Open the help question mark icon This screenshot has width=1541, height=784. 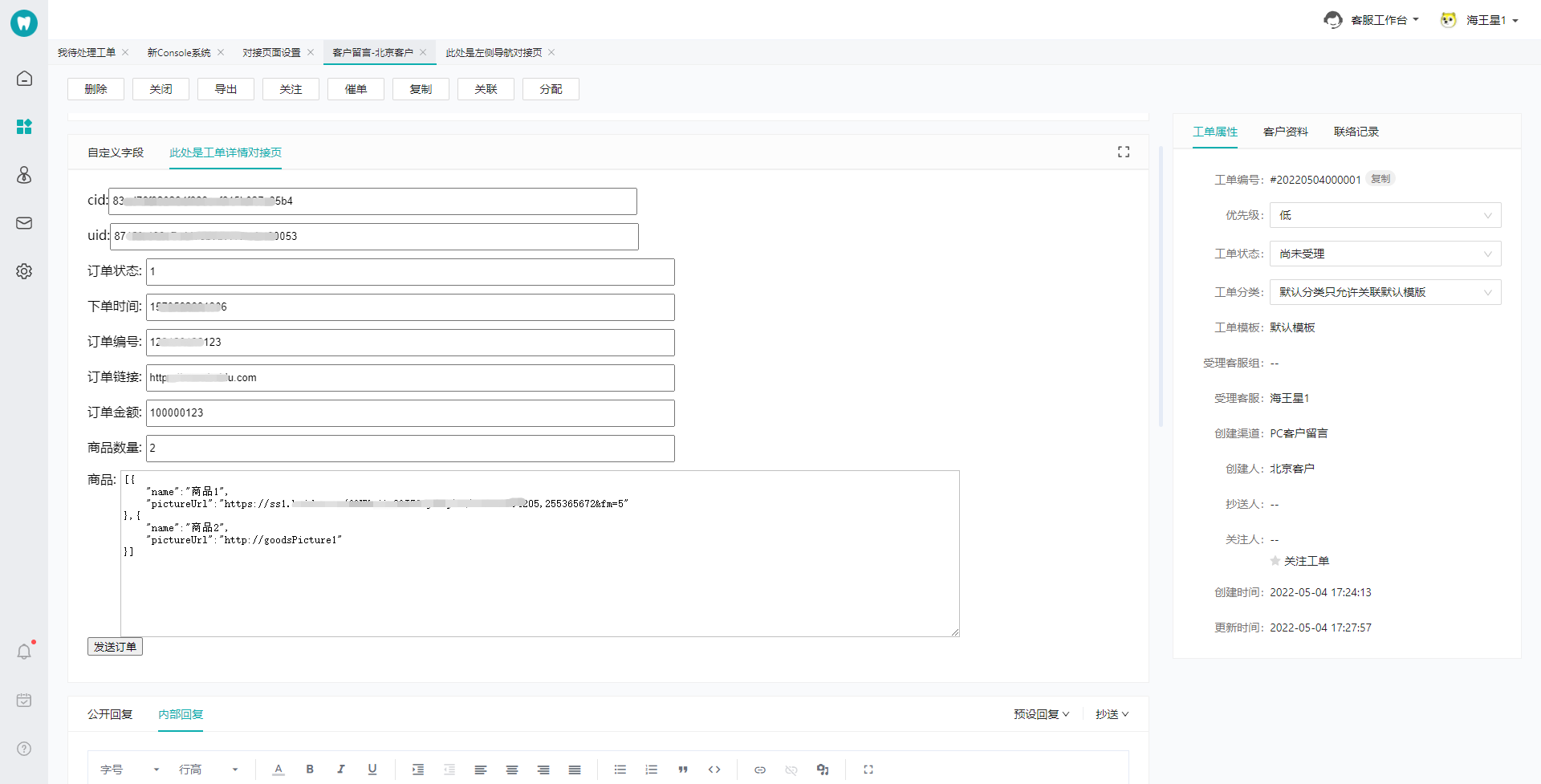pos(24,749)
